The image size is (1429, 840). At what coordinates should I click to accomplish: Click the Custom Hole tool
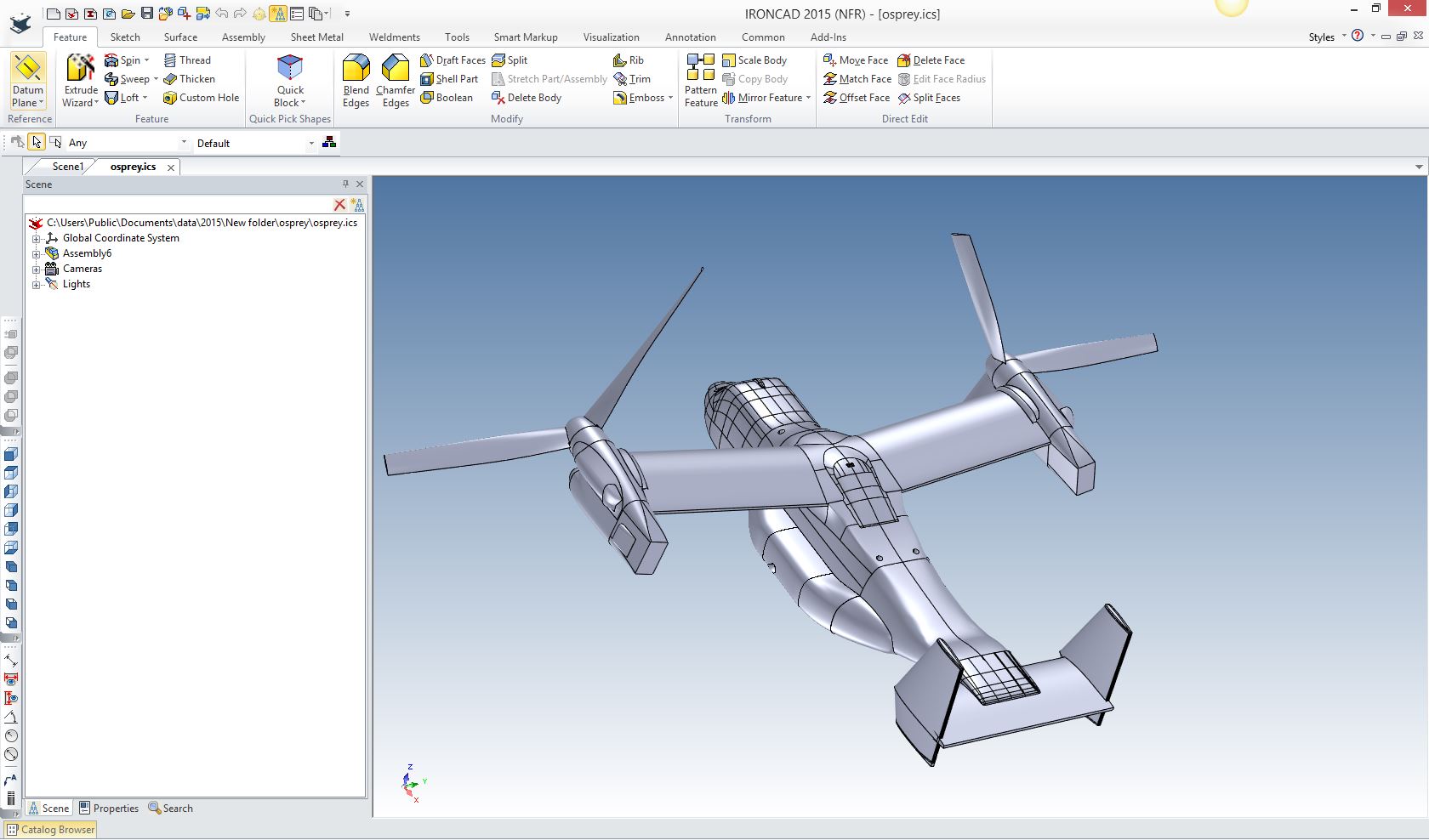pos(201,98)
